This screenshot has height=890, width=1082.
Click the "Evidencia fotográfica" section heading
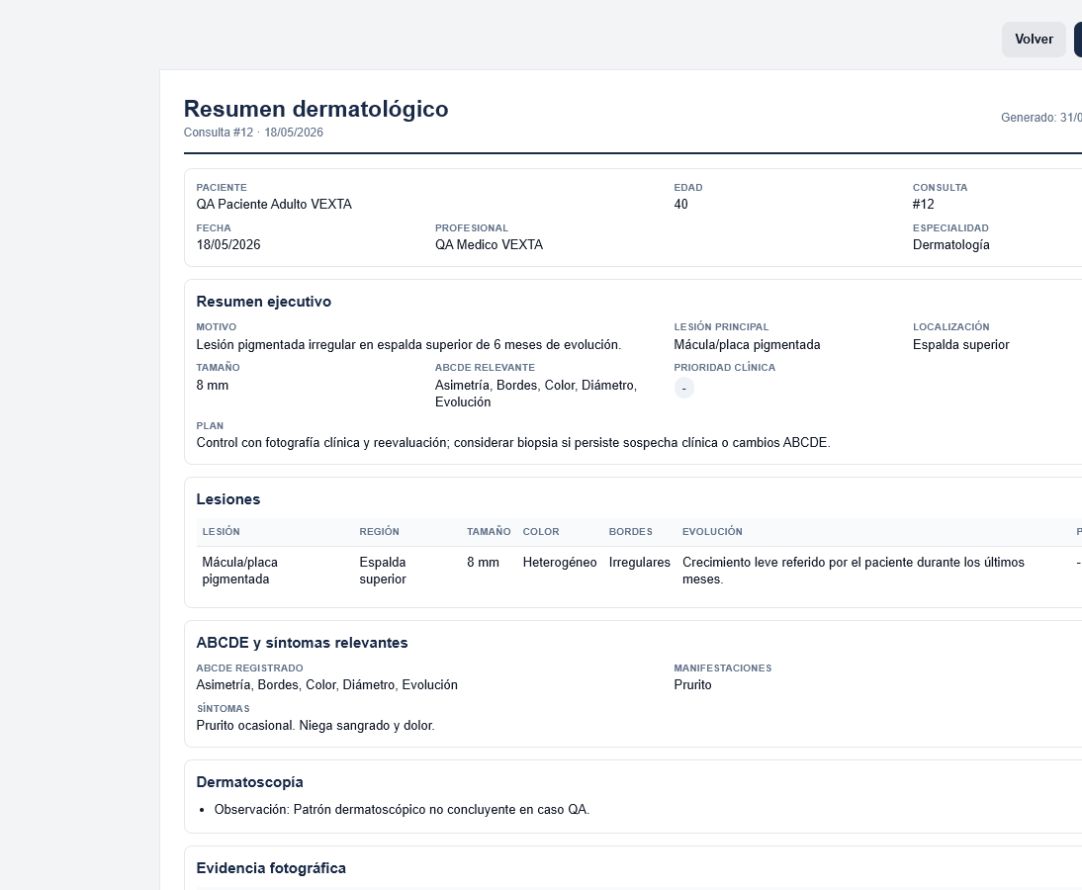(x=270, y=869)
